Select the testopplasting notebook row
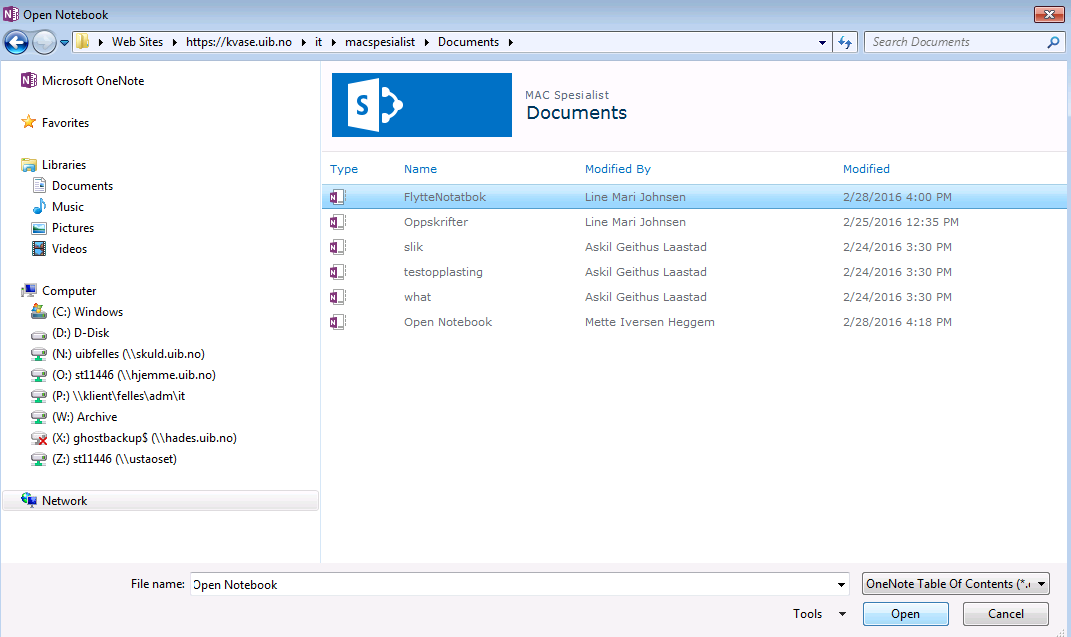This screenshot has width=1071, height=637. (443, 272)
